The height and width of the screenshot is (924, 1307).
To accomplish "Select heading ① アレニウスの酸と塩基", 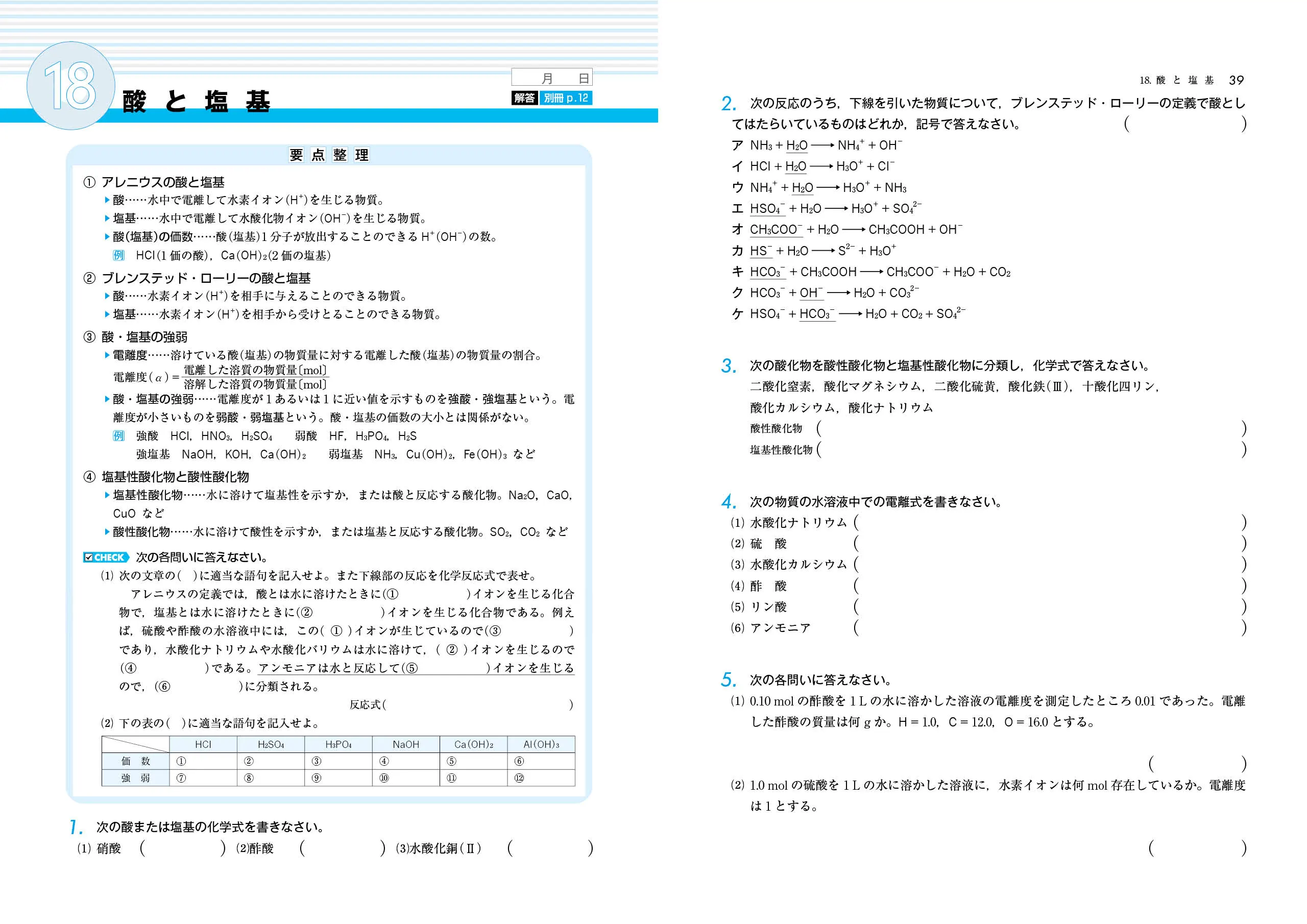I will (x=154, y=182).
